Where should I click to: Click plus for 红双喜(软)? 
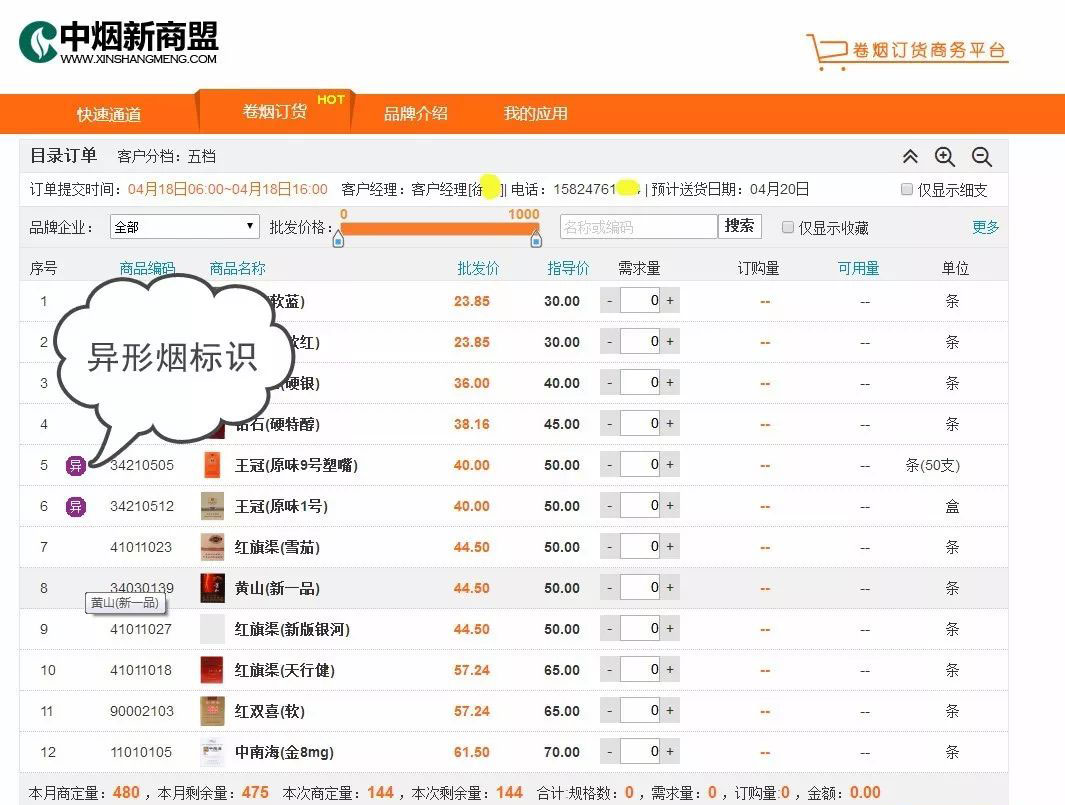(x=670, y=711)
